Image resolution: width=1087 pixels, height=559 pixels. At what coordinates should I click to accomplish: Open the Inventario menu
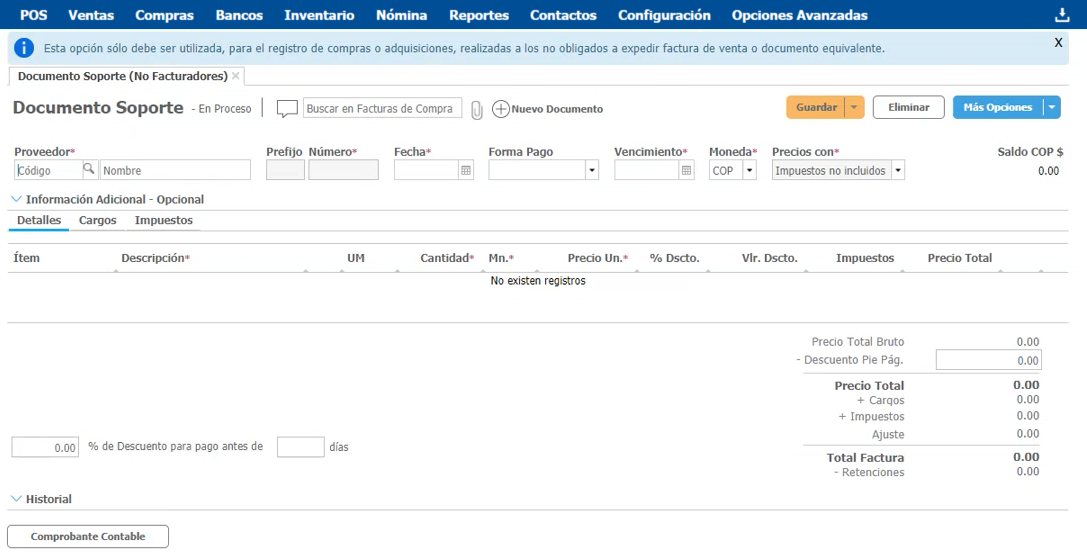[319, 15]
